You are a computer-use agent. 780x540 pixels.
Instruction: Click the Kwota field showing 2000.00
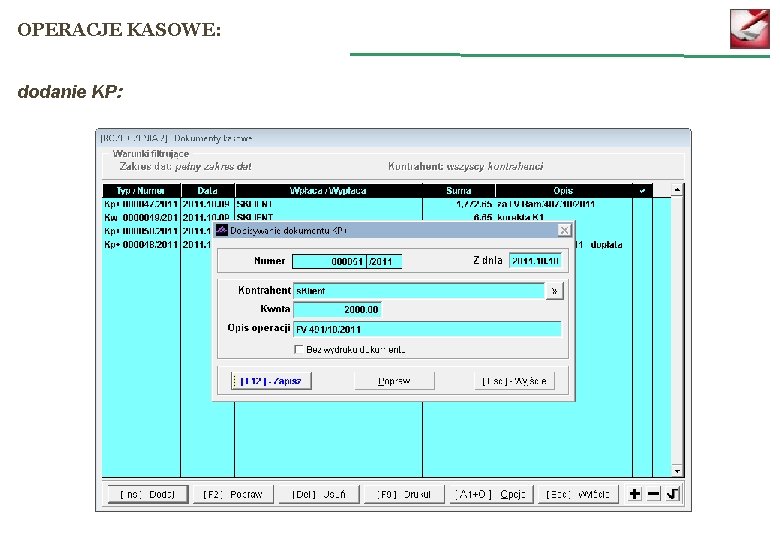[x=337, y=309]
